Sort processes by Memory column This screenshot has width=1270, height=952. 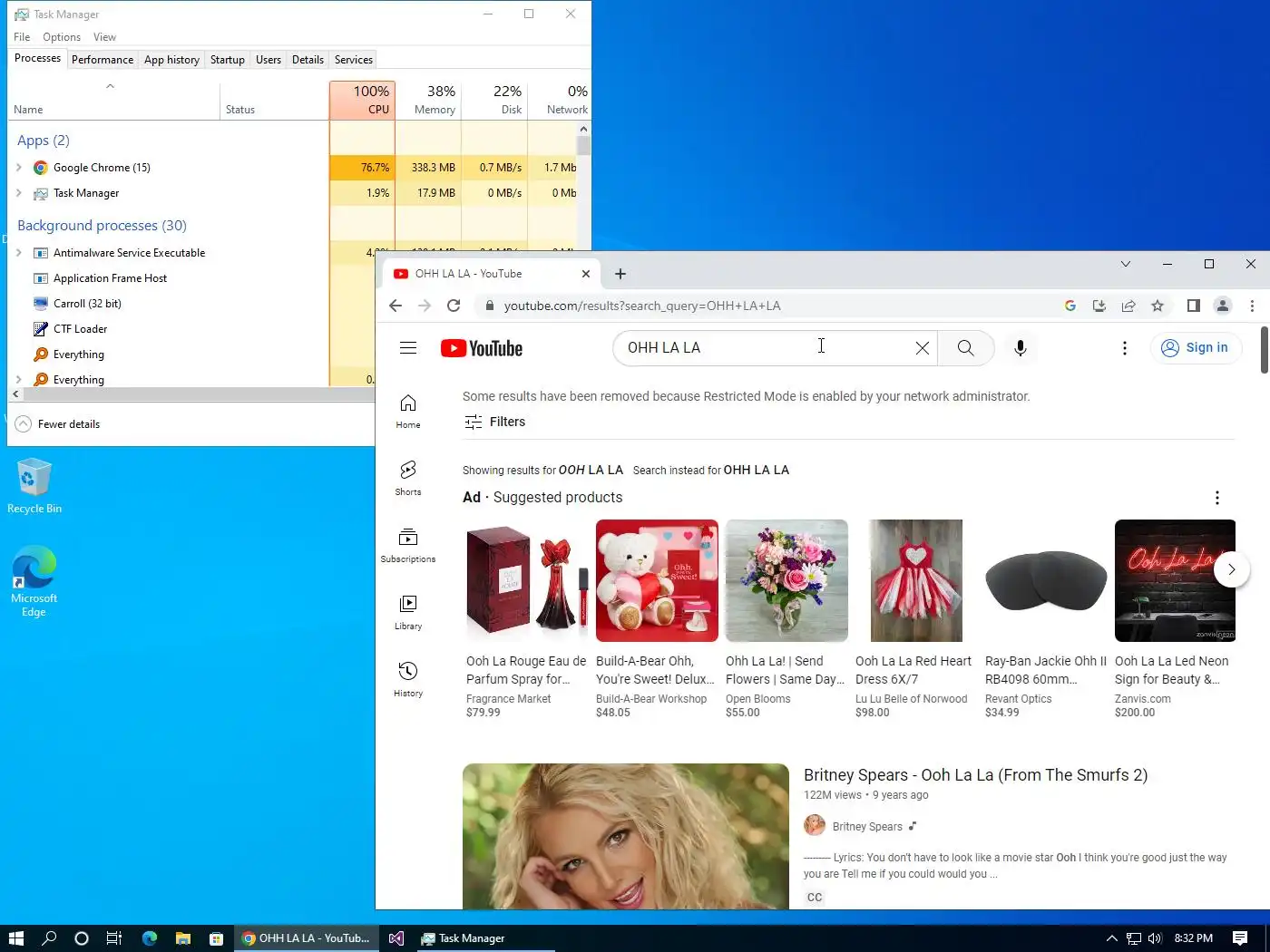click(428, 100)
